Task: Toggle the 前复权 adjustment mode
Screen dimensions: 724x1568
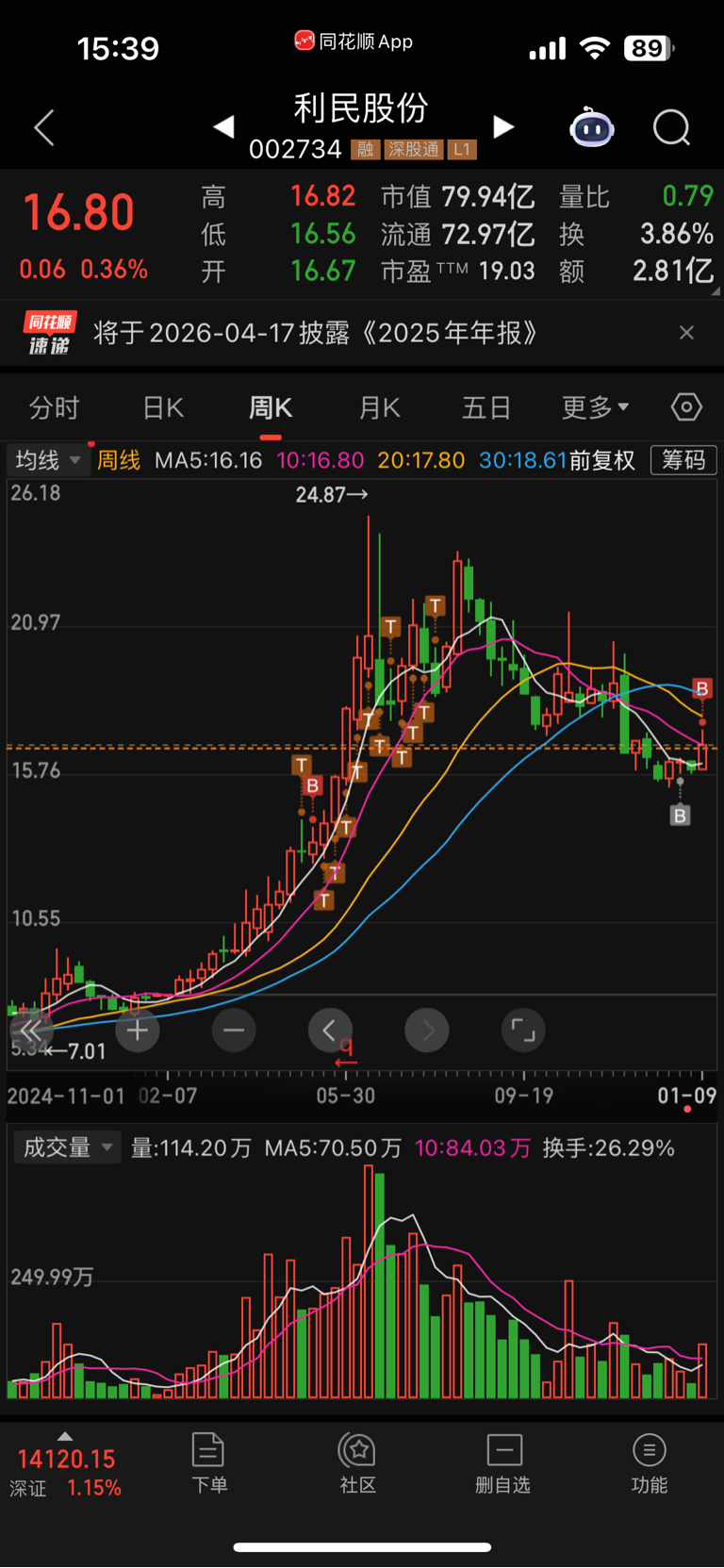Action: (601, 460)
